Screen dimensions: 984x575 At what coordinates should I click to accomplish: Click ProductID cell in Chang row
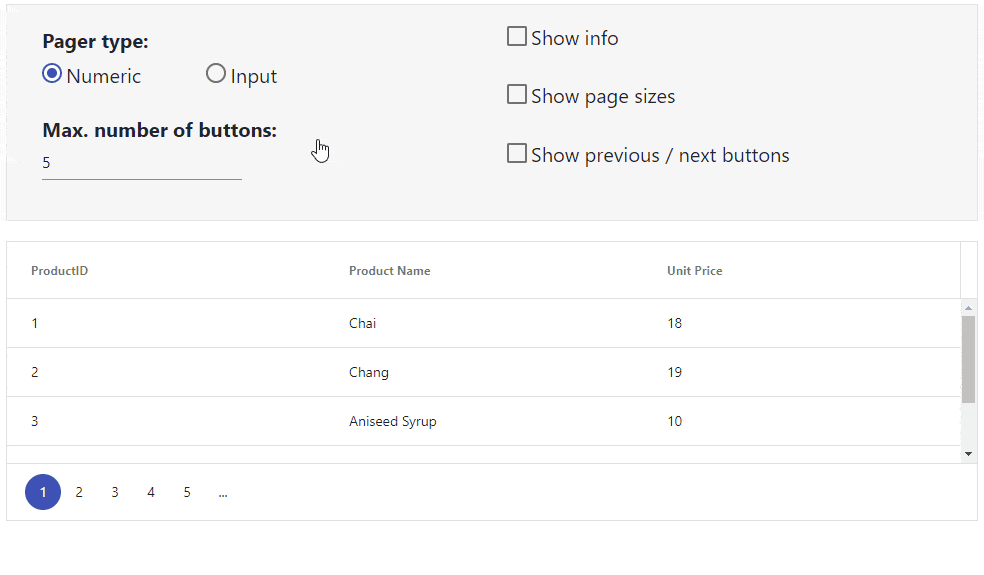coord(166,372)
